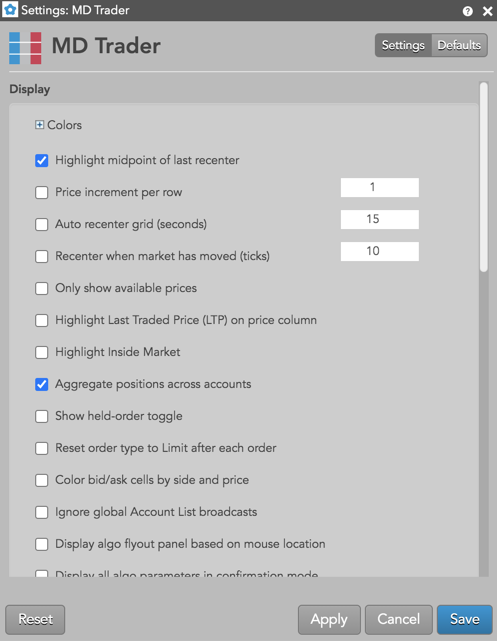This screenshot has height=641, width=497.
Task: Enable Price increment per row checkbox
Action: pyautogui.click(x=42, y=192)
